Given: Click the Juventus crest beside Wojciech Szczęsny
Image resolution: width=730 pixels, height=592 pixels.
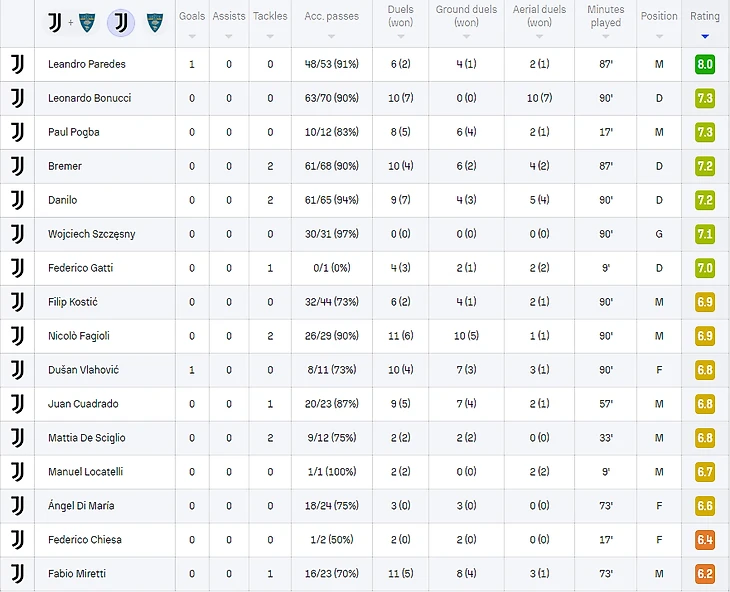Looking at the screenshot, I should [17, 234].
